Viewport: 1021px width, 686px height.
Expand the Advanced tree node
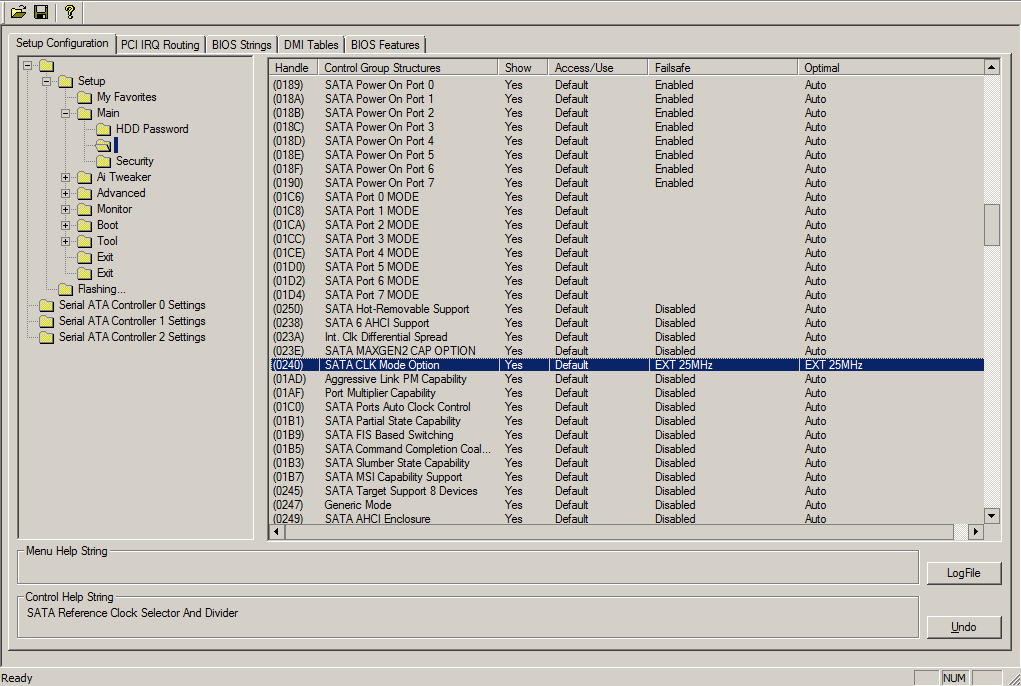pos(66,193)
